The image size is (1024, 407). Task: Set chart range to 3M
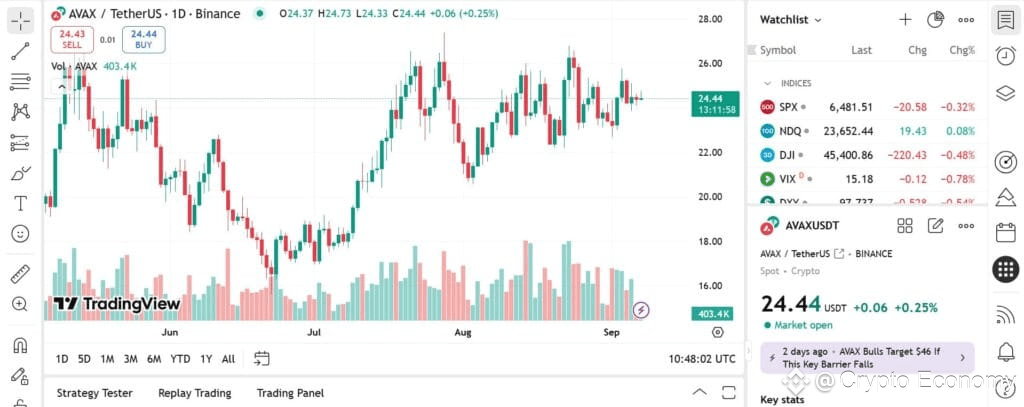[131, 359]
